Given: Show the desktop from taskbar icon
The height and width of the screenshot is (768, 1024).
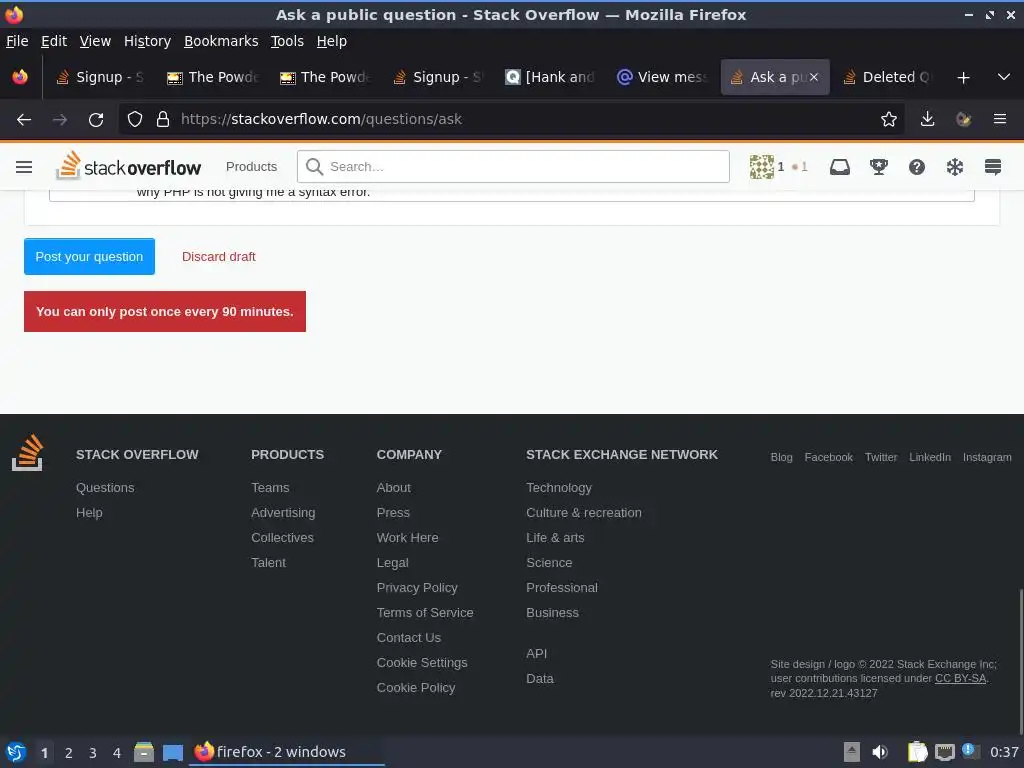Looking at the screenshot, I should pos(172,752).
